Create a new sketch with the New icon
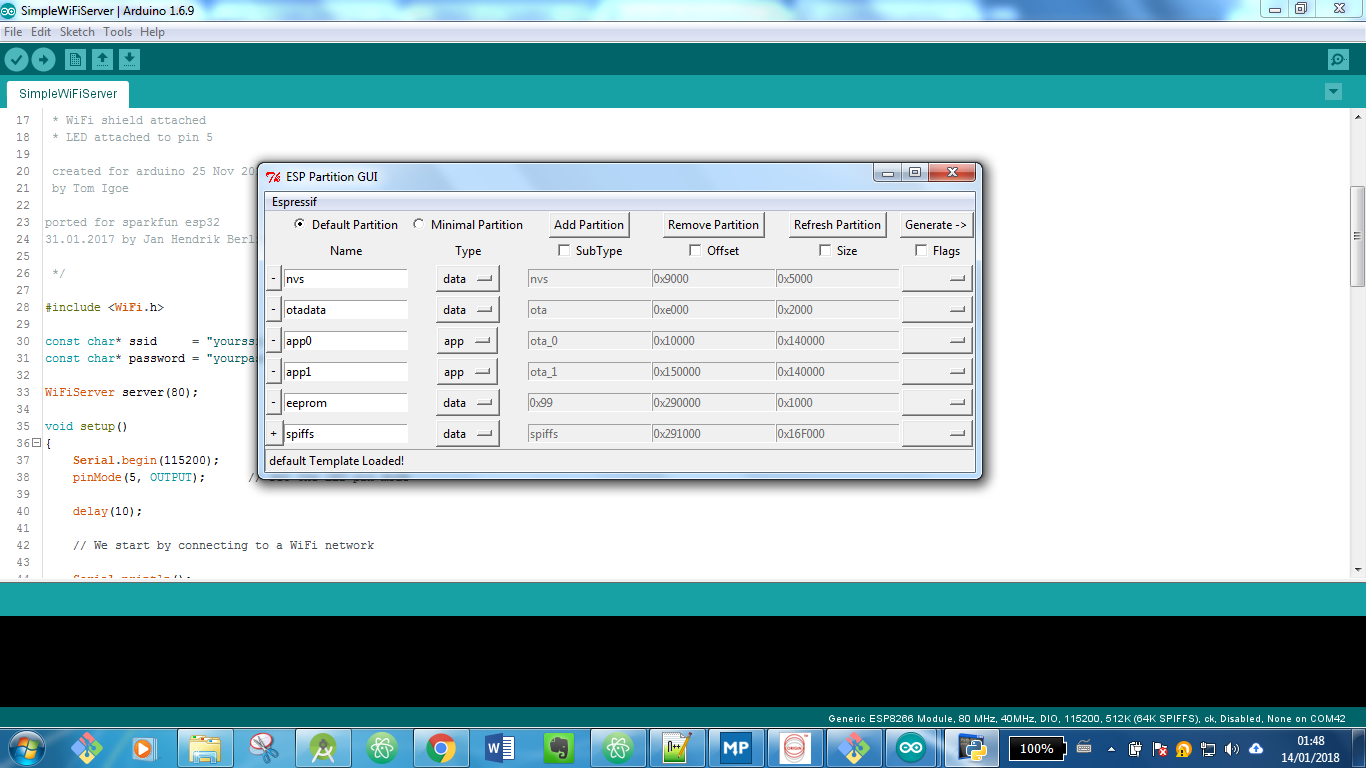 click(x=75, y=60)
